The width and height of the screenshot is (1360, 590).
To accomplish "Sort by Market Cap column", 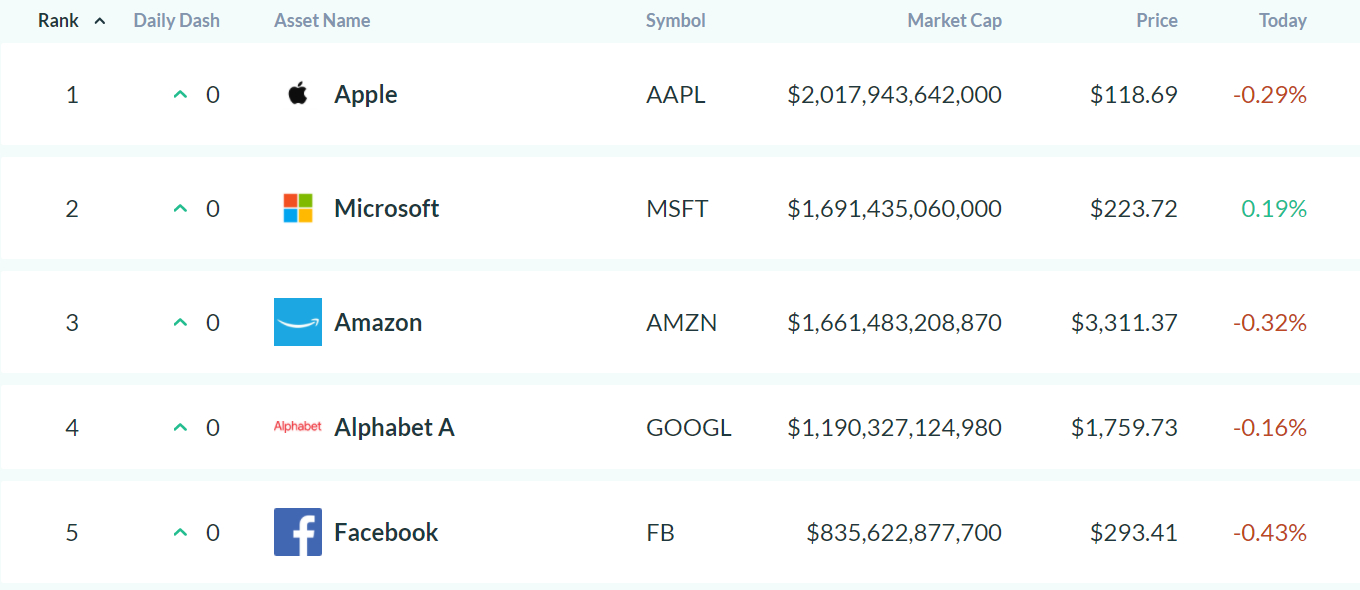I will pyautogui.click(x=954, y=21).
